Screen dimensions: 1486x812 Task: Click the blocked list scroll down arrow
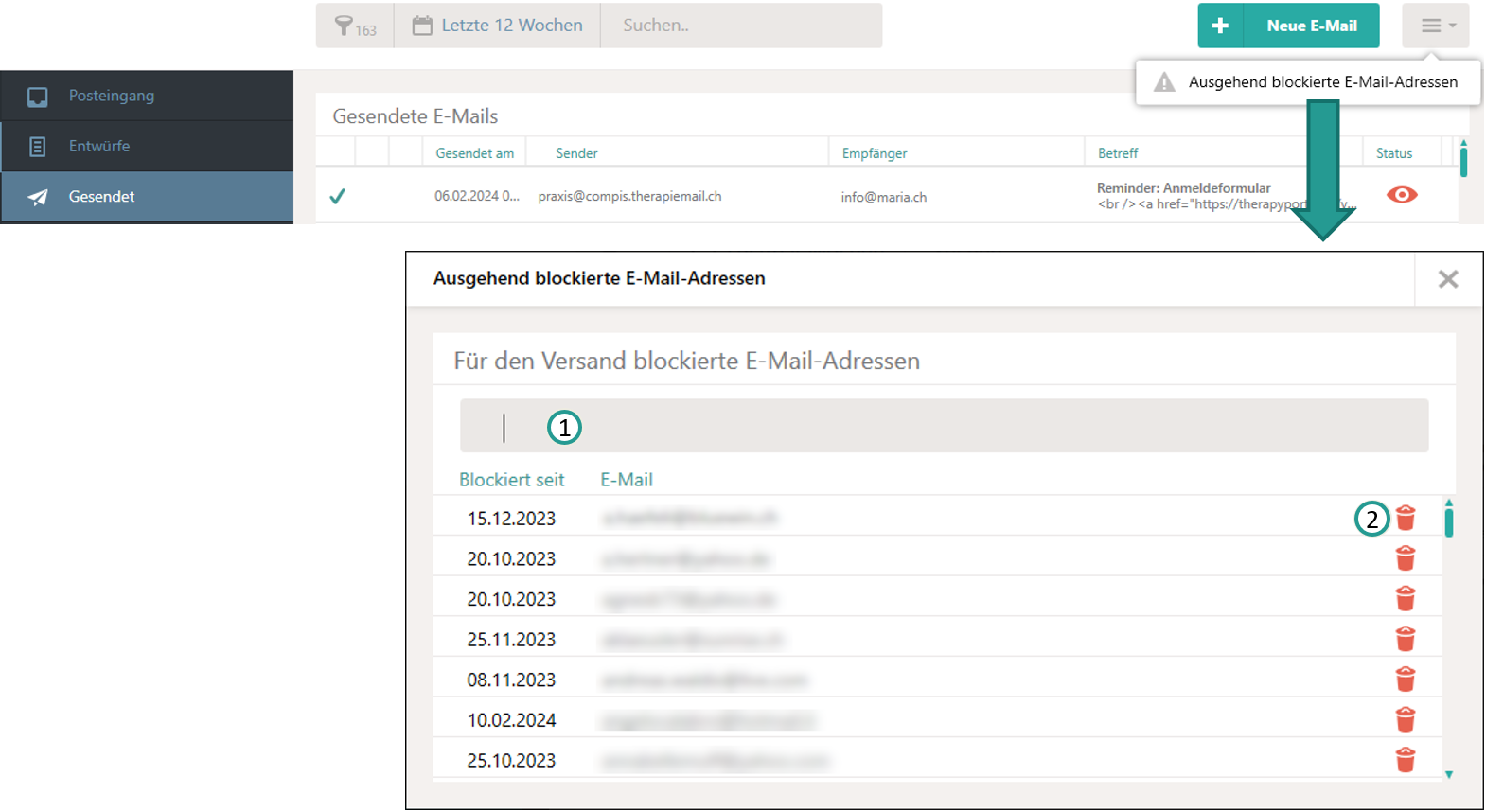click(x=1449, y=775)
